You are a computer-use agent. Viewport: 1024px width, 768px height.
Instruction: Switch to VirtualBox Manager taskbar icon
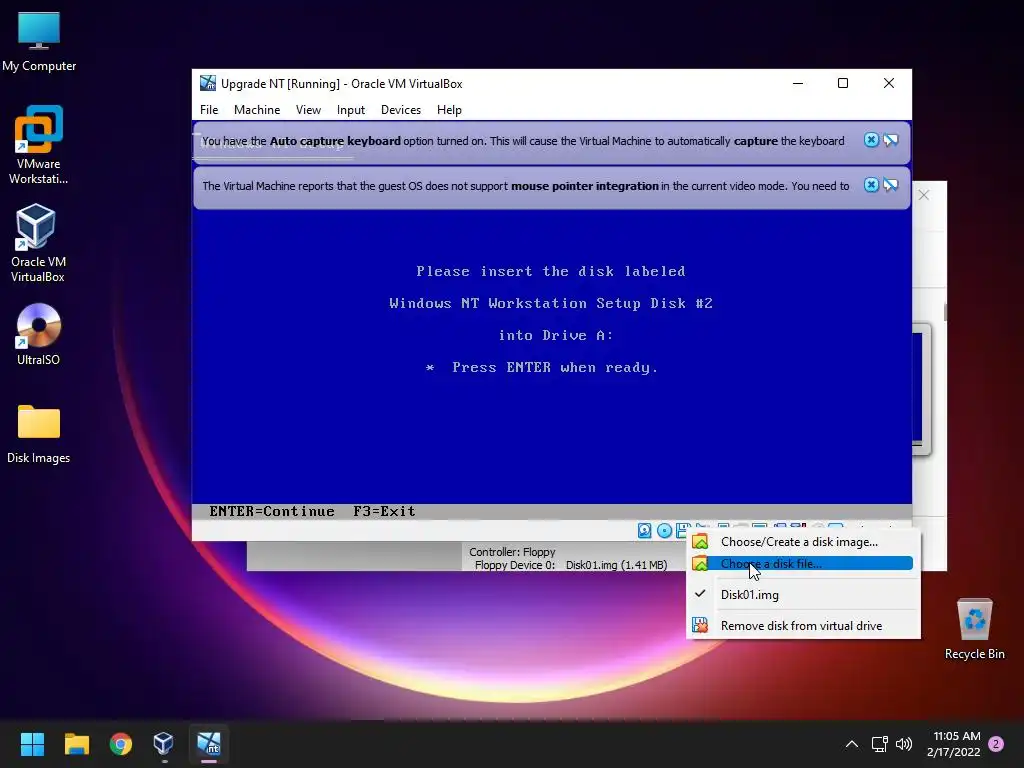(x=163, y=744)
